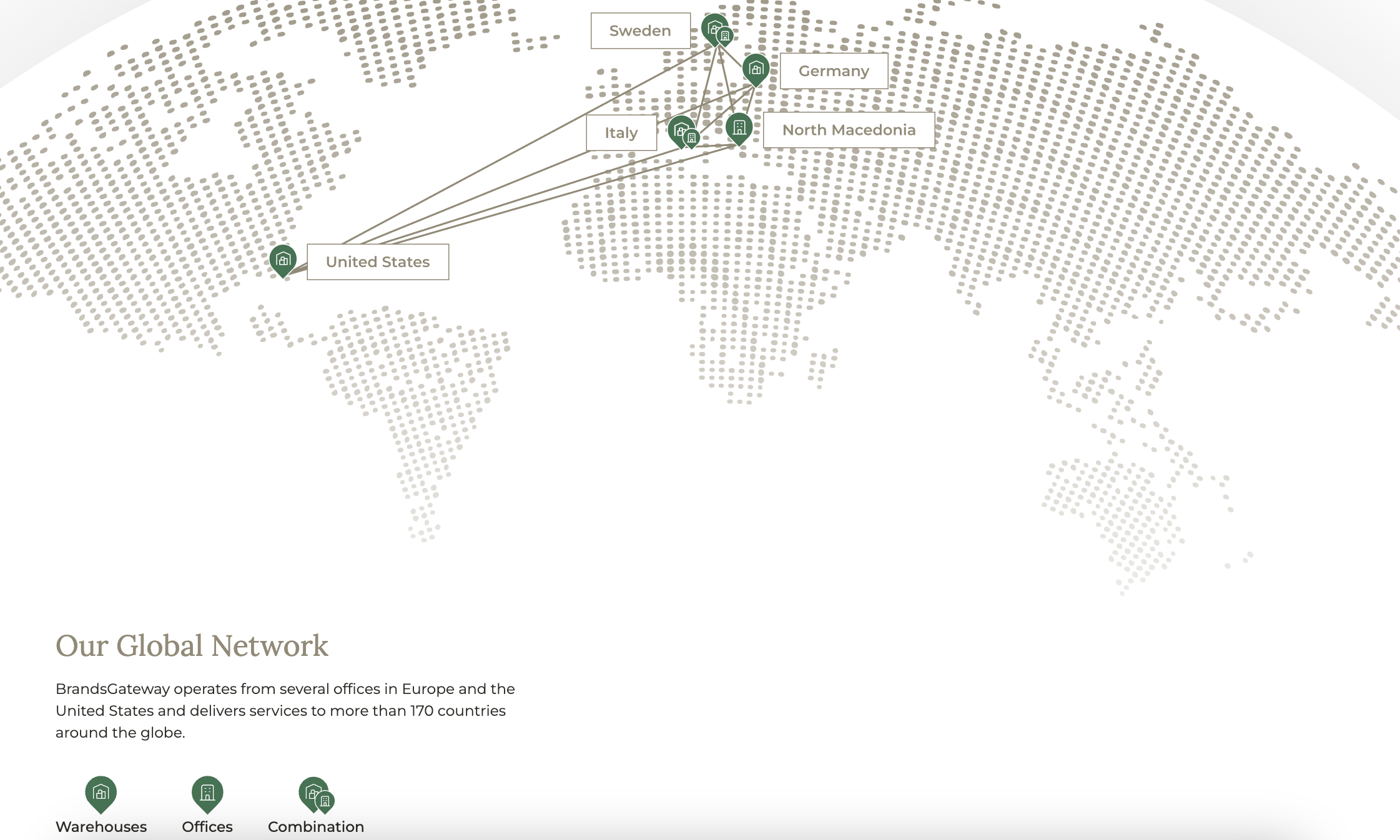1400x840 pixels.
Task: Click the Warehouses legend text
Action: [x=101, y=827]
